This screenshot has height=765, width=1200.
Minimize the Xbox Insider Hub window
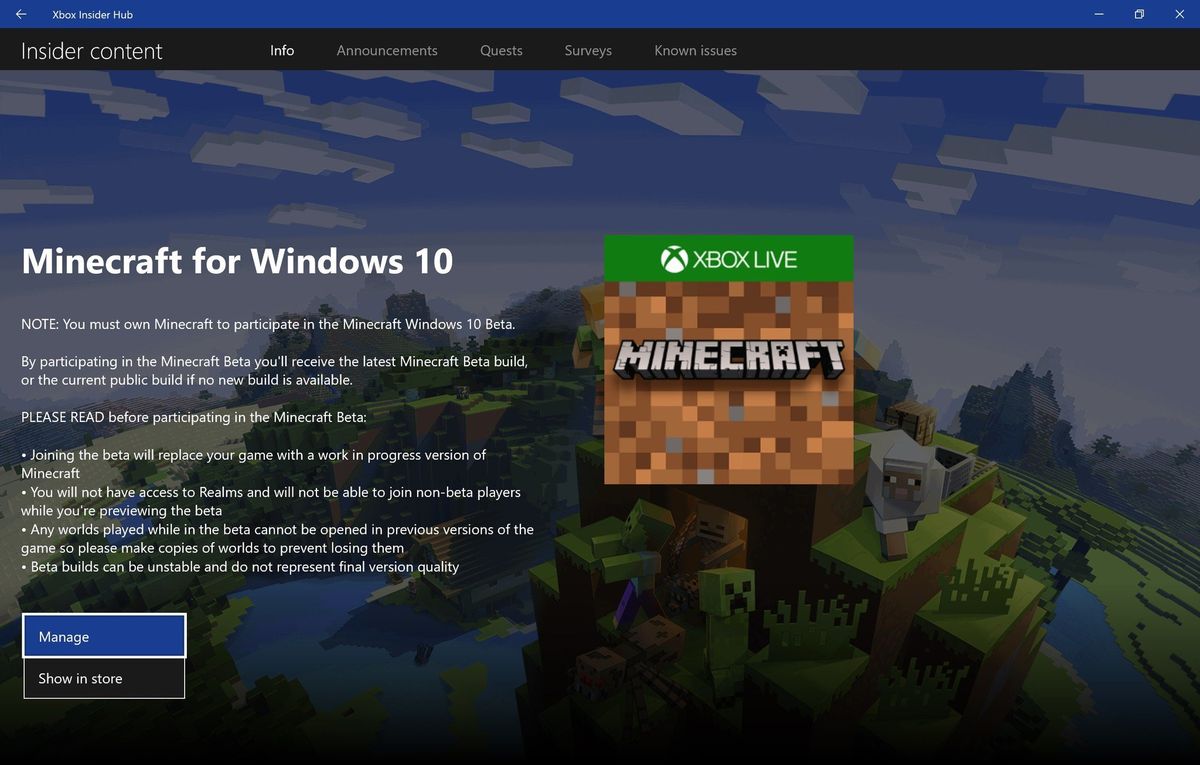(1098, 14)
